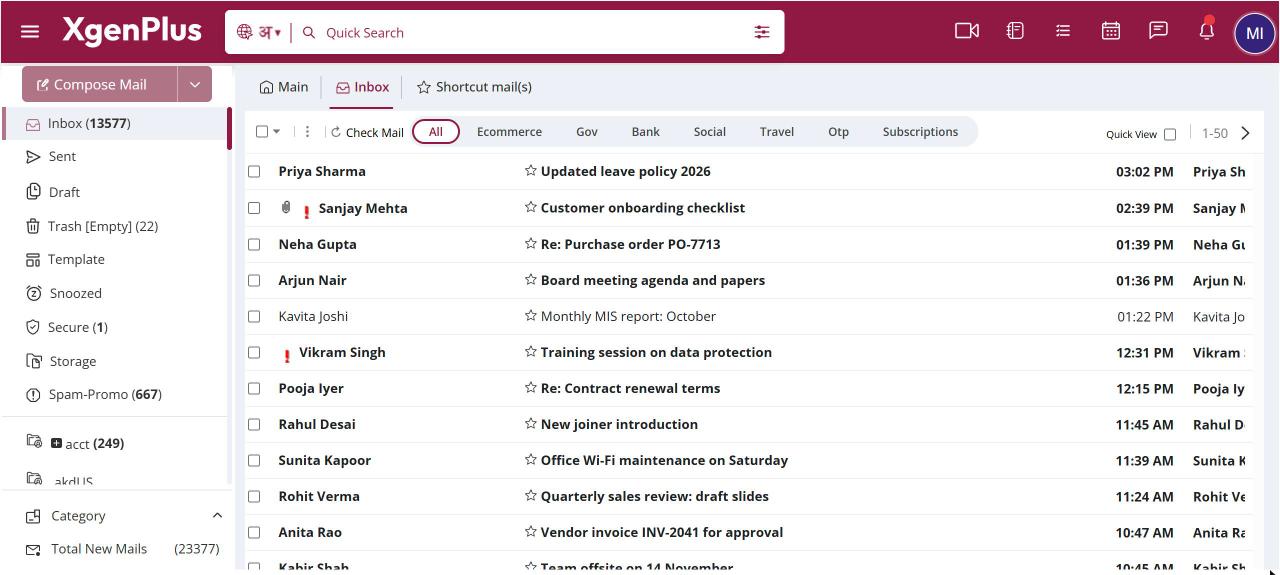Open the task checklist icon
This screenshot has height=575, width=1280.
1063,31
